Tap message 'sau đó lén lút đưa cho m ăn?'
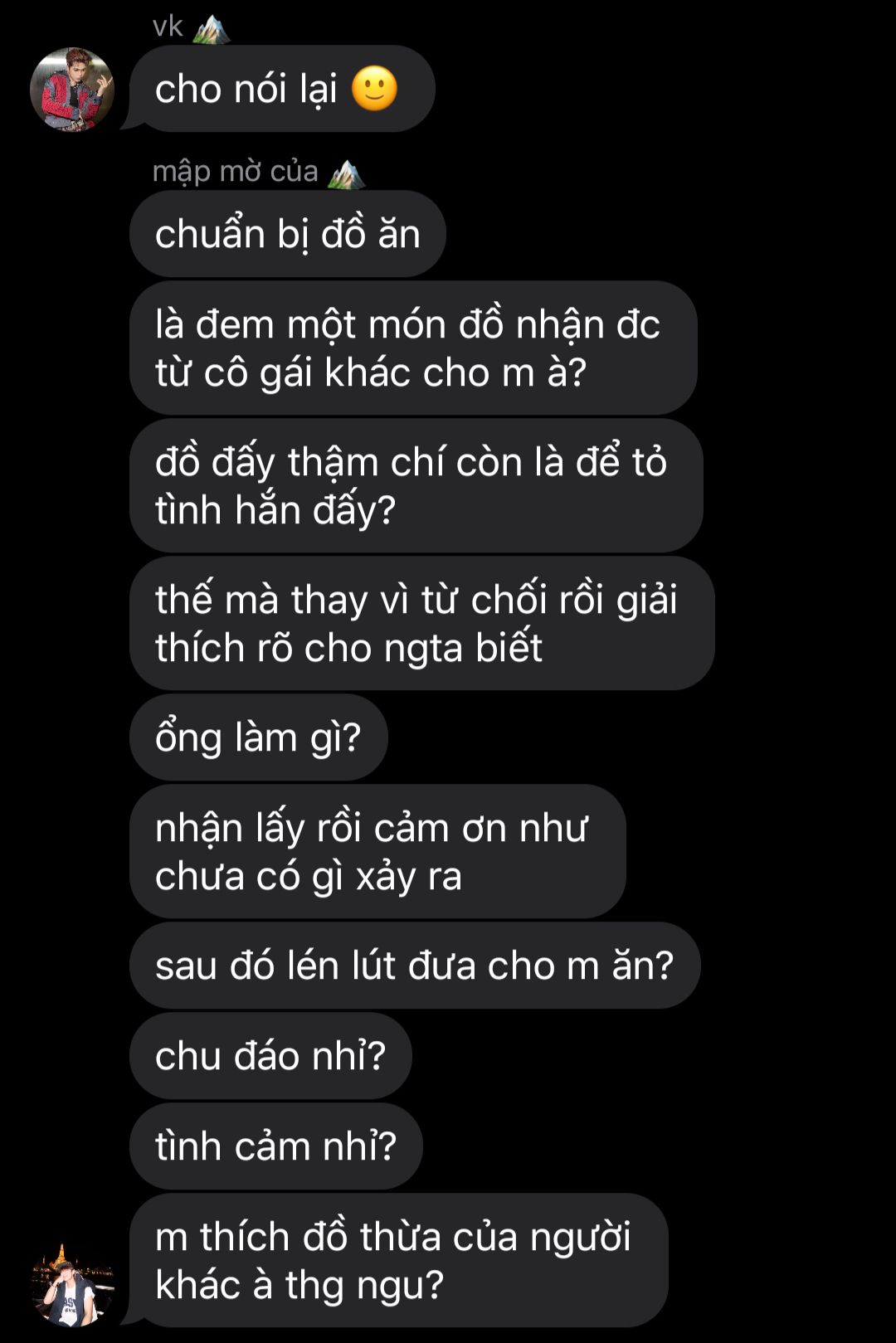The width and height of the screenshot is (896, 1343). tap(415, 966)
